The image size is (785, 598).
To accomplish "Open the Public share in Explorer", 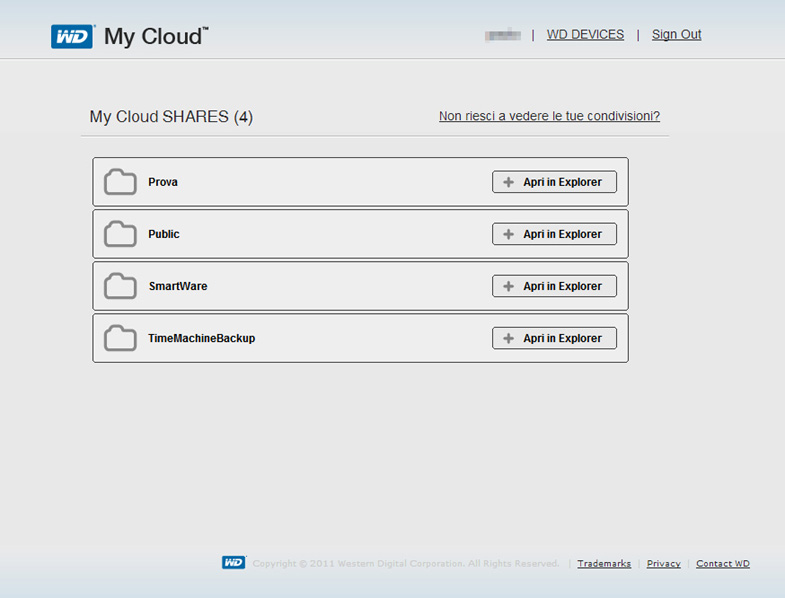I will 554,234.
